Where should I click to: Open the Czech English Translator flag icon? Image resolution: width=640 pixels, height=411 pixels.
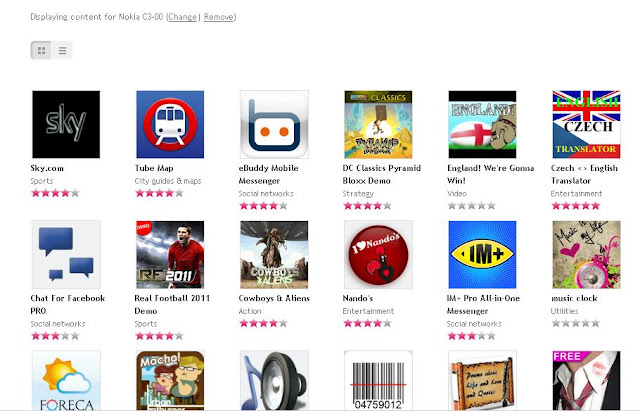coord(587,124)
